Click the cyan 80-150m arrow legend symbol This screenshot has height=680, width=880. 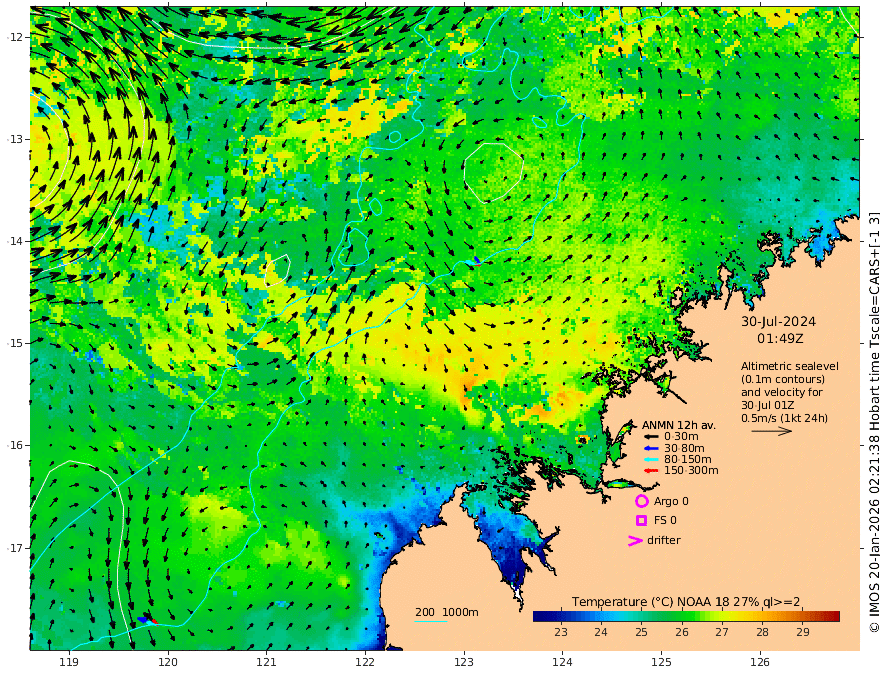coord(650,460)
